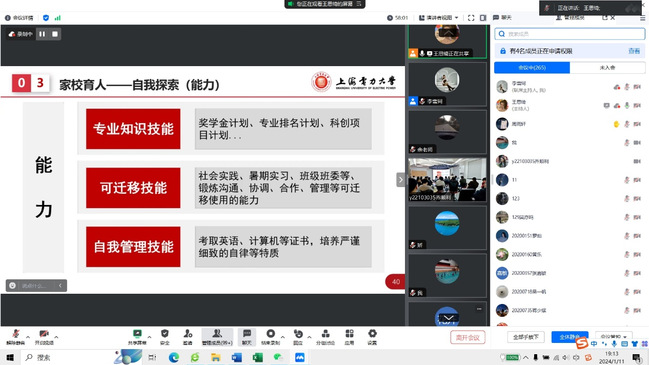Click the blue Mute All button
649x365 pixels.
570,337
